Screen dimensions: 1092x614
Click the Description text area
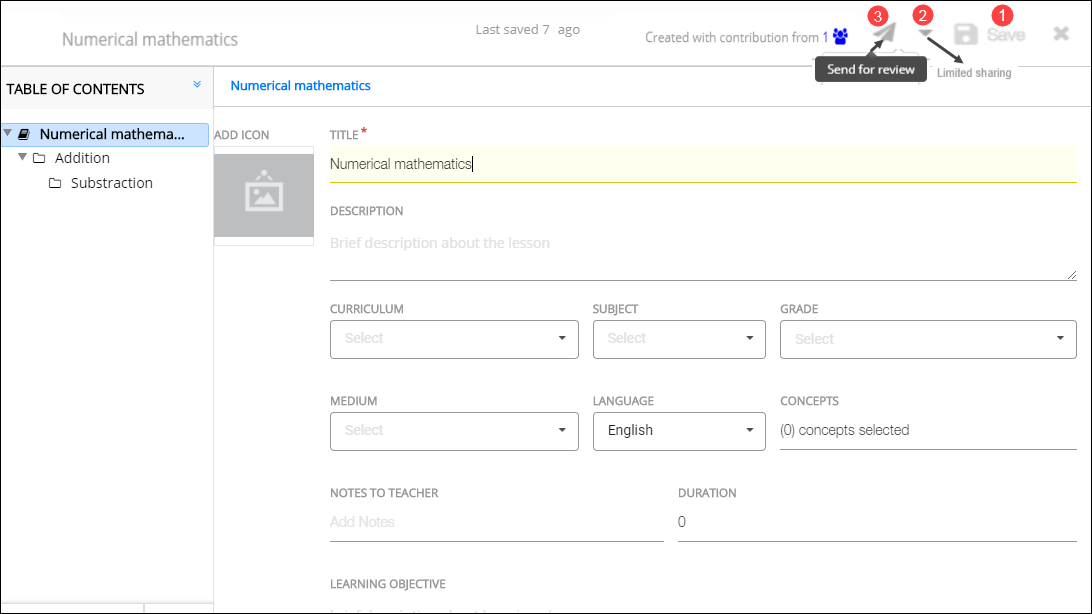(x=702, y=256)
